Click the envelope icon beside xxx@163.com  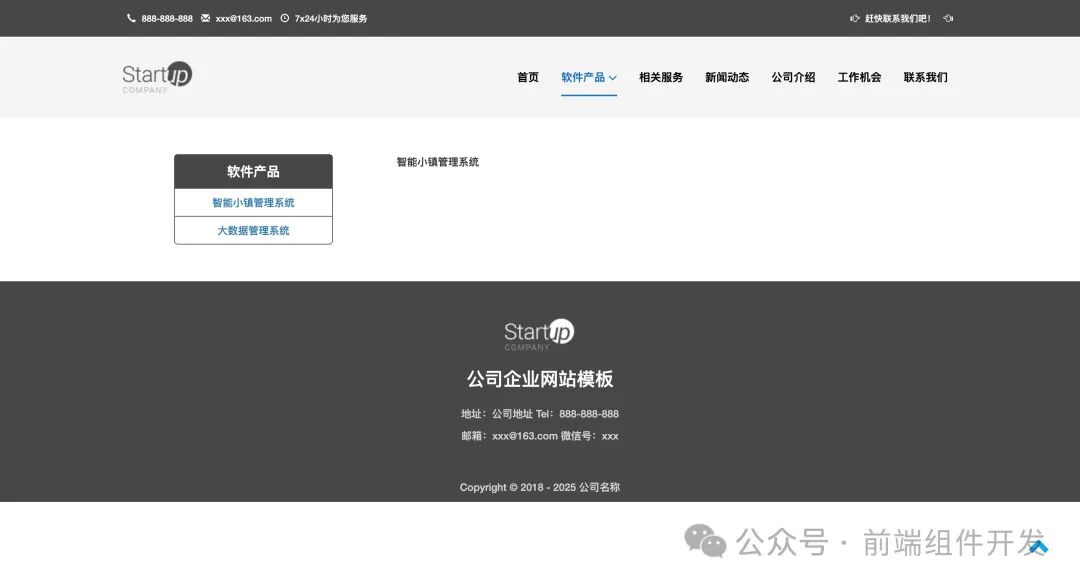[x=204, y=18]
